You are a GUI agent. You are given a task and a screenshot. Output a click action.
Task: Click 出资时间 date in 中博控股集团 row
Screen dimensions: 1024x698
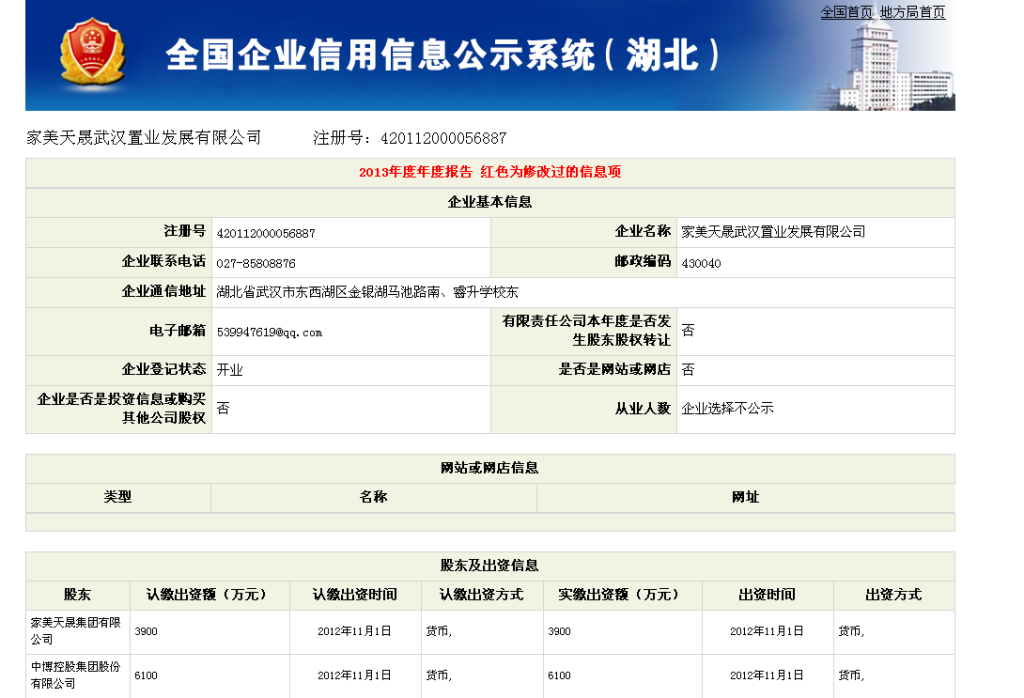pyautogui.click(x=767, y=675)
